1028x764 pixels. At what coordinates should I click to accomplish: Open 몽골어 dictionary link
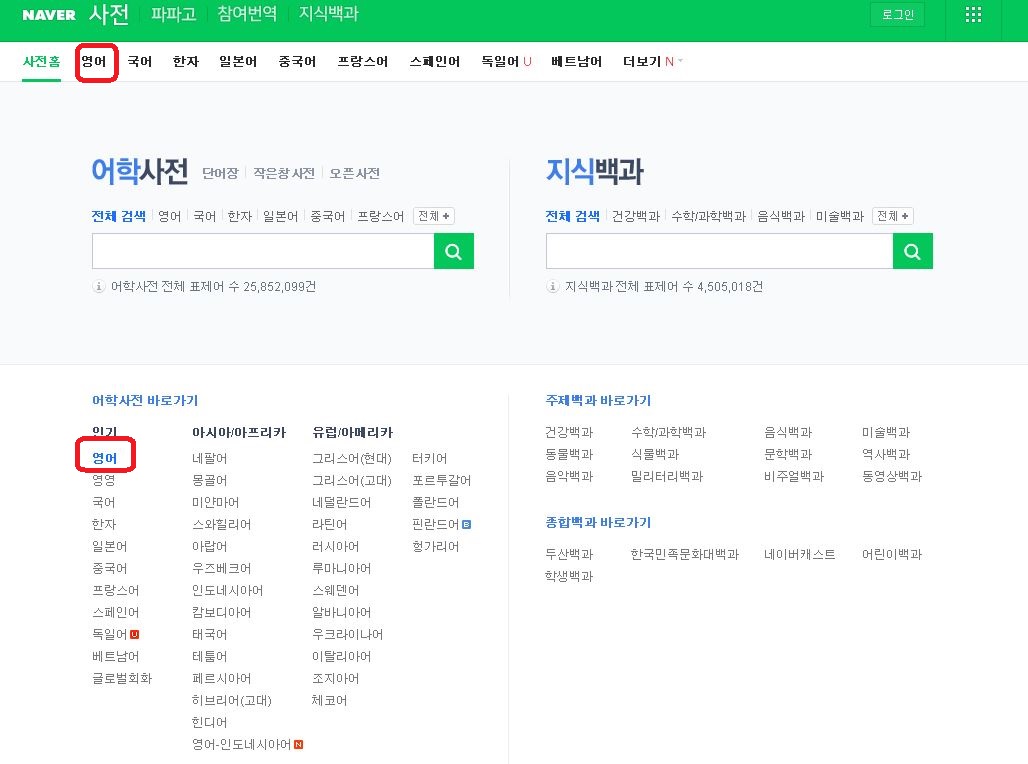pyautogui.click(x=209, y=480)
